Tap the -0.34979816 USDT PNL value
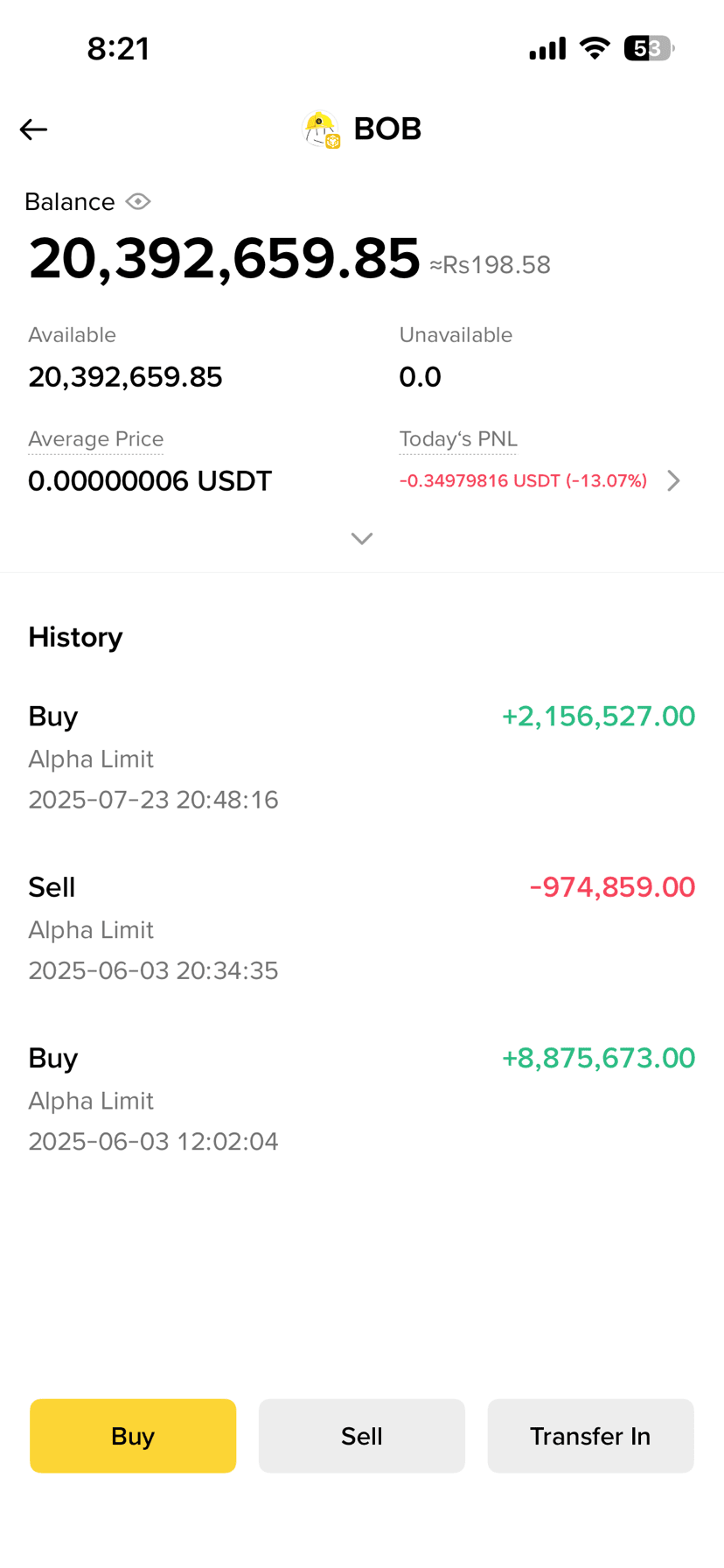The width and height of the screenshot is (724, 1568). click(x=523, y=480)
